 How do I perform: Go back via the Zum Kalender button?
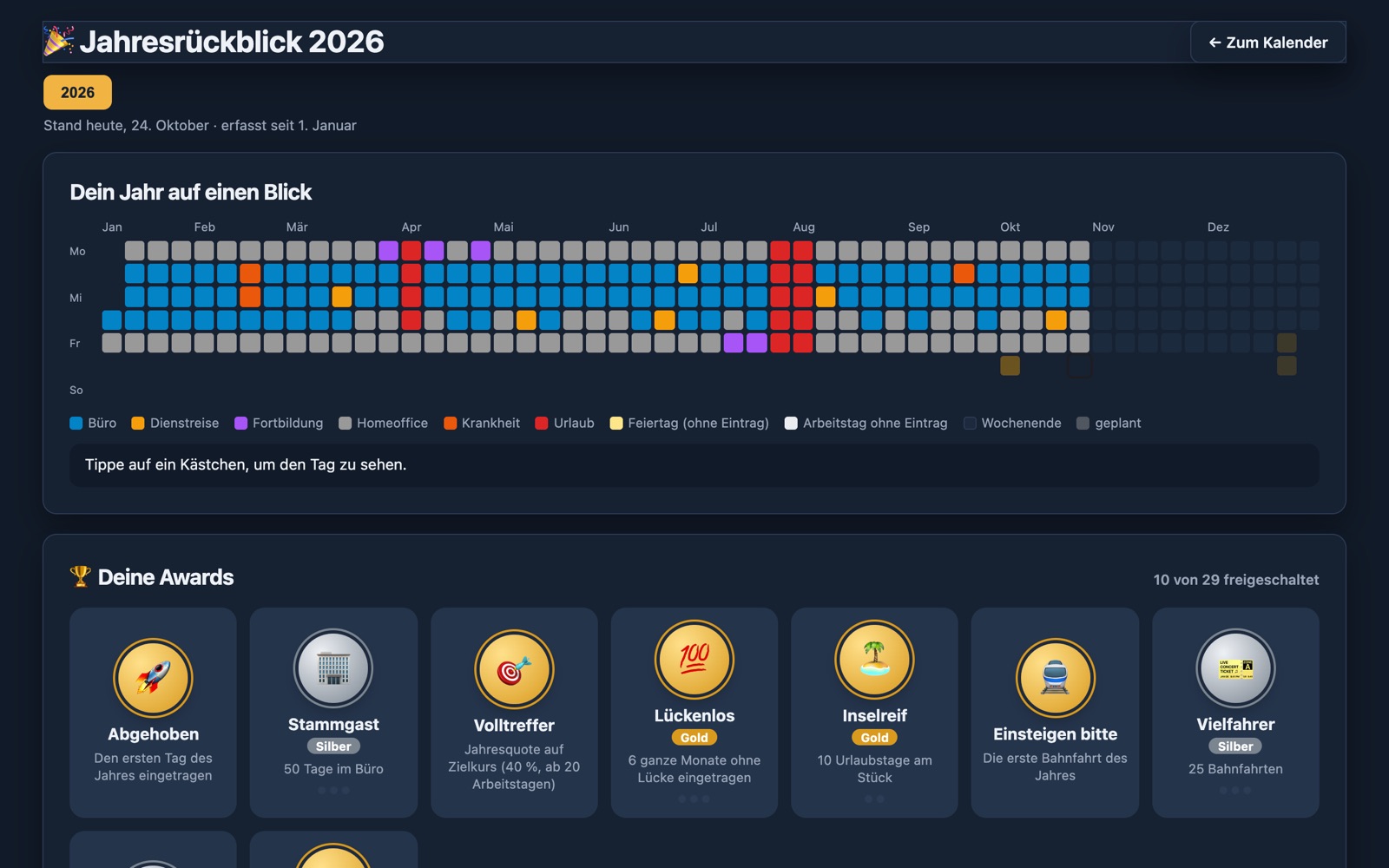tap(1268, 43)
